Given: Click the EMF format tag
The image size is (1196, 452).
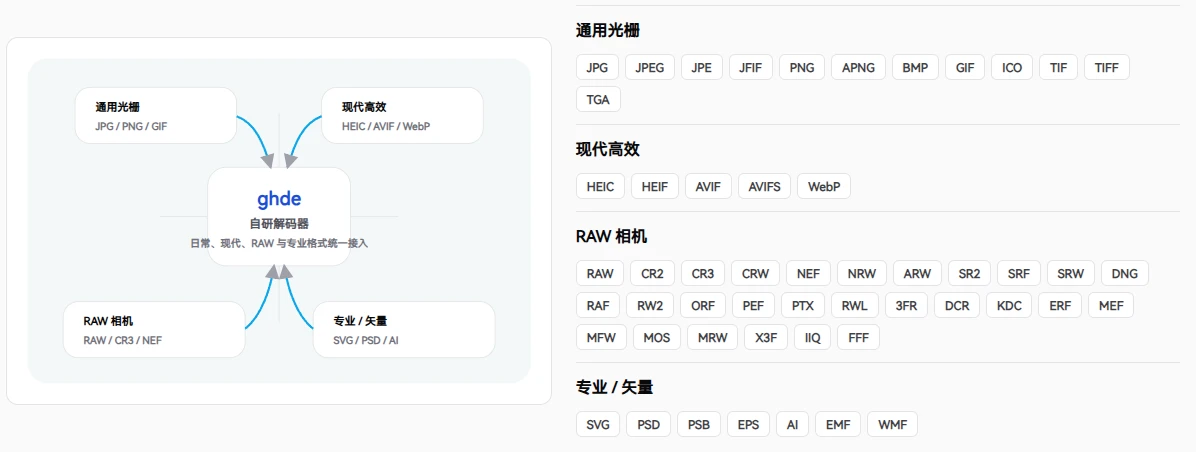Looking at the screenshot, I should point(838,424).
